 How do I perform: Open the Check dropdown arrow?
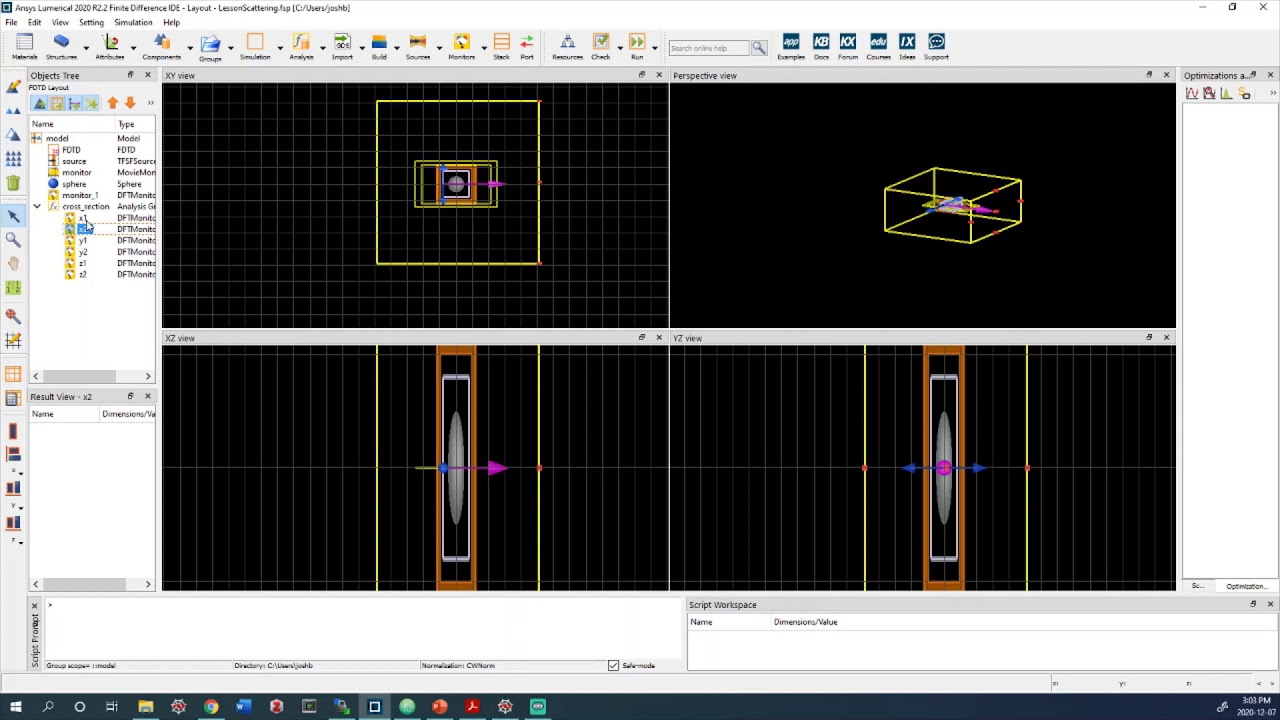tap(620, 47)
